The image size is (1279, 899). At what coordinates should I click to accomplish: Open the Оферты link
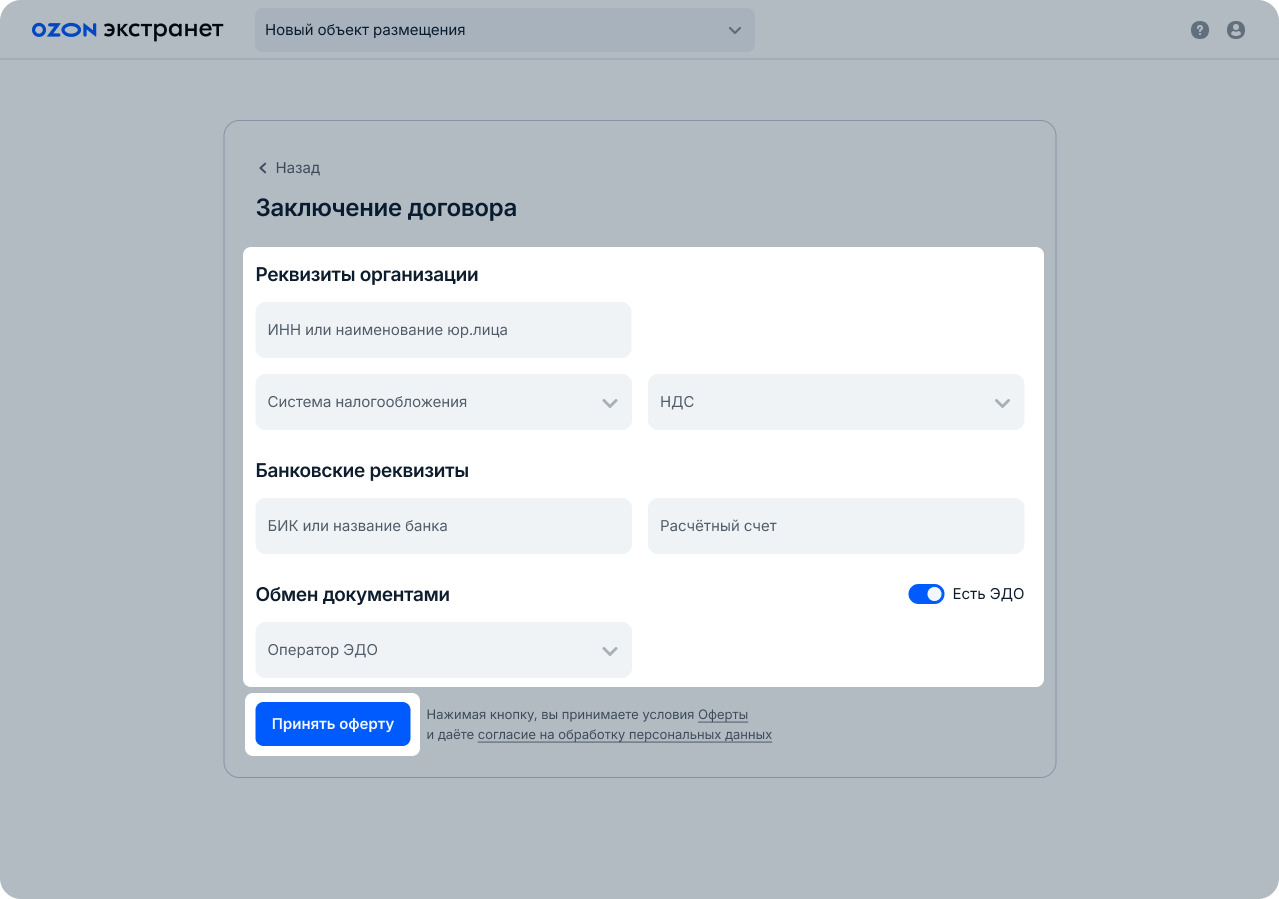tap(723, 715)
